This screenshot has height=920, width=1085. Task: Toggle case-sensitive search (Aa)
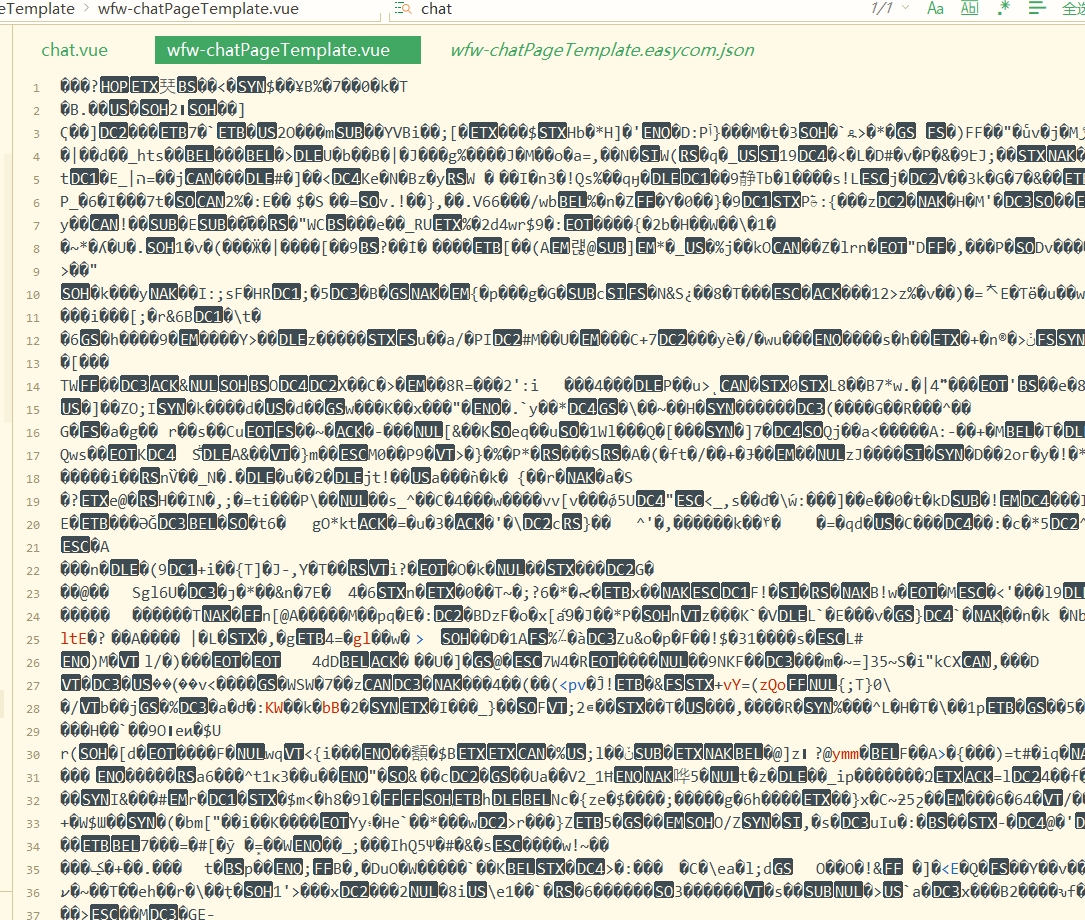pos(935,8)
